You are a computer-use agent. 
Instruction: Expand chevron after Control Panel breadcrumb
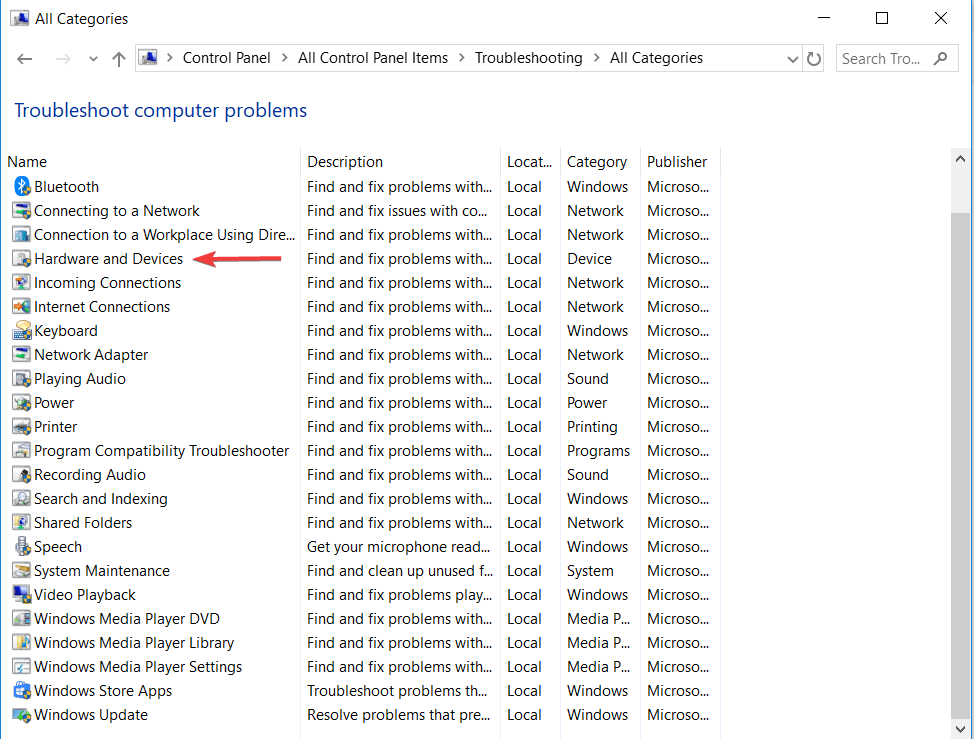(x=284, y=58)
